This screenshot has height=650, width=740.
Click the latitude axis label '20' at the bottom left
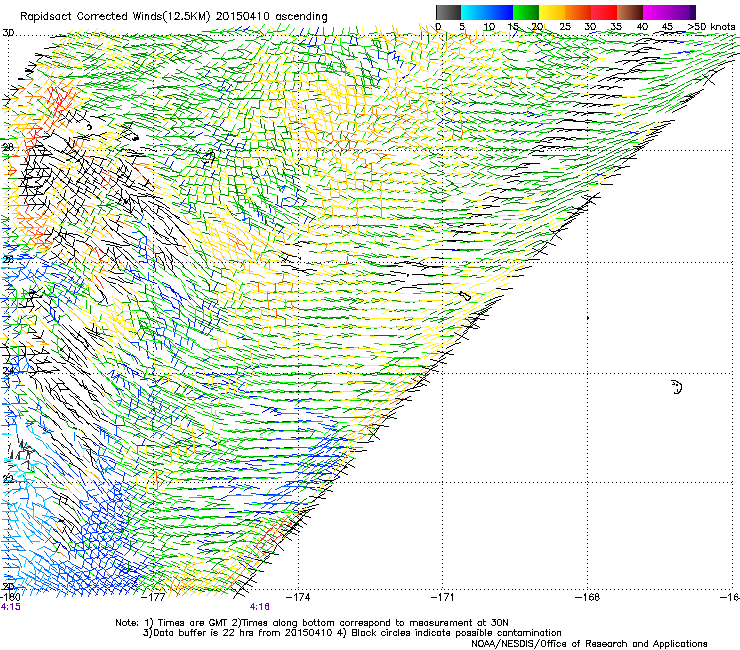point(8,586)
